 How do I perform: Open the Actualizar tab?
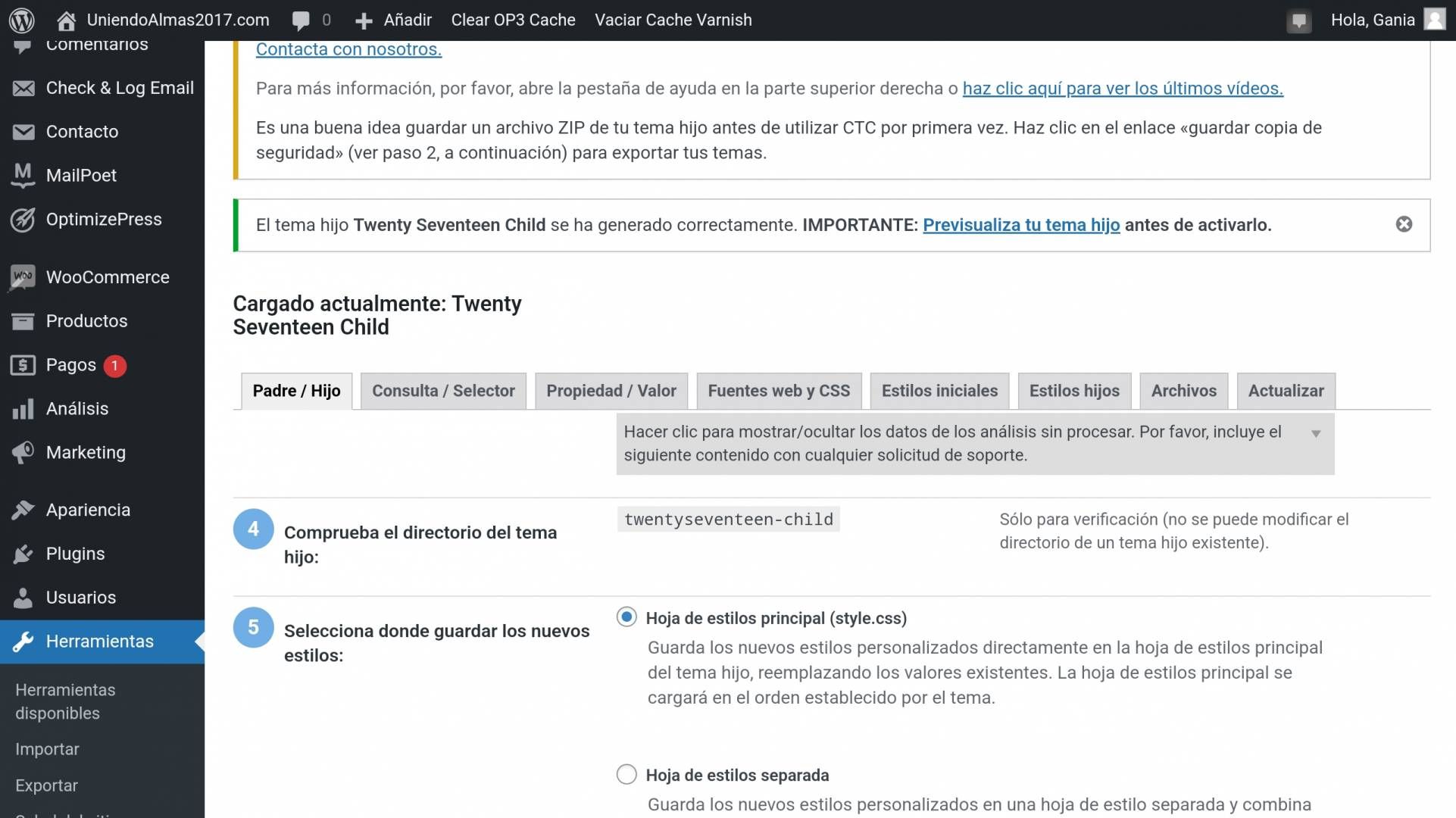(x=1286, y=391)
